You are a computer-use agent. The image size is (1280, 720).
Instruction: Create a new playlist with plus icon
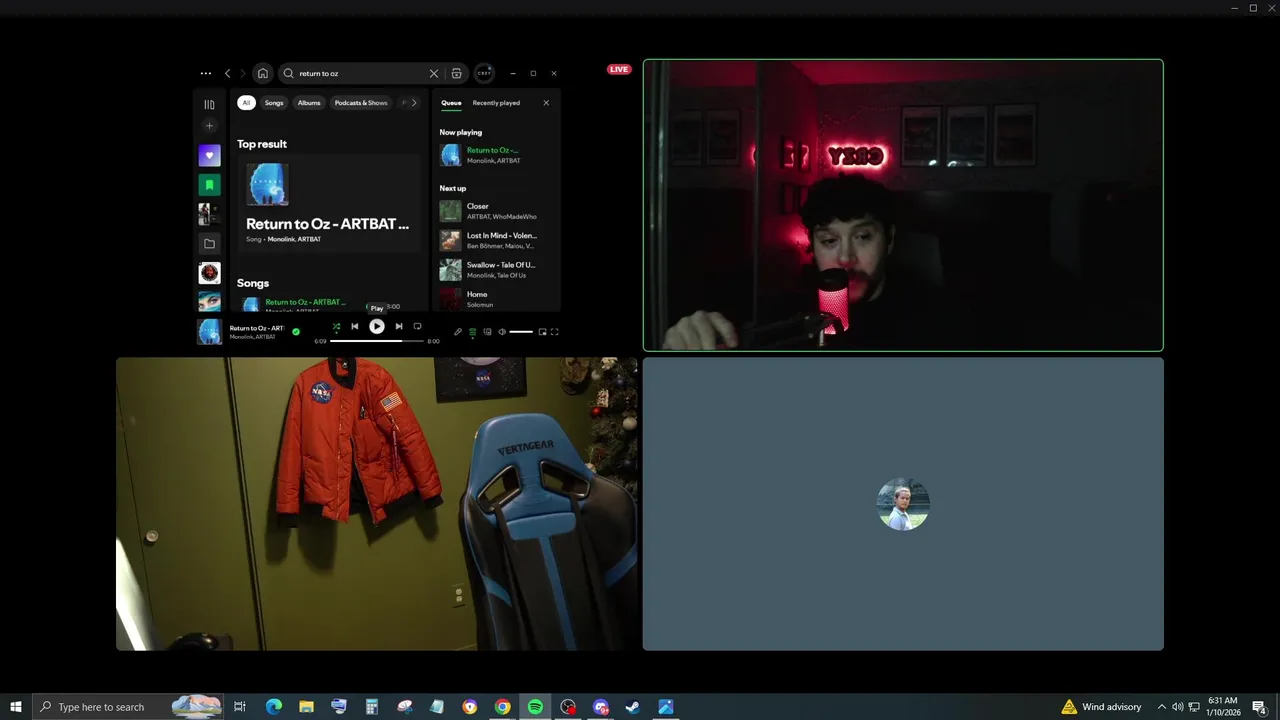[x=209, y=126]
